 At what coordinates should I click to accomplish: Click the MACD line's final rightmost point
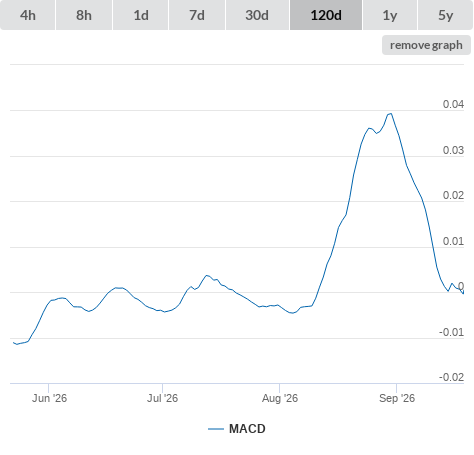[463, 293]
